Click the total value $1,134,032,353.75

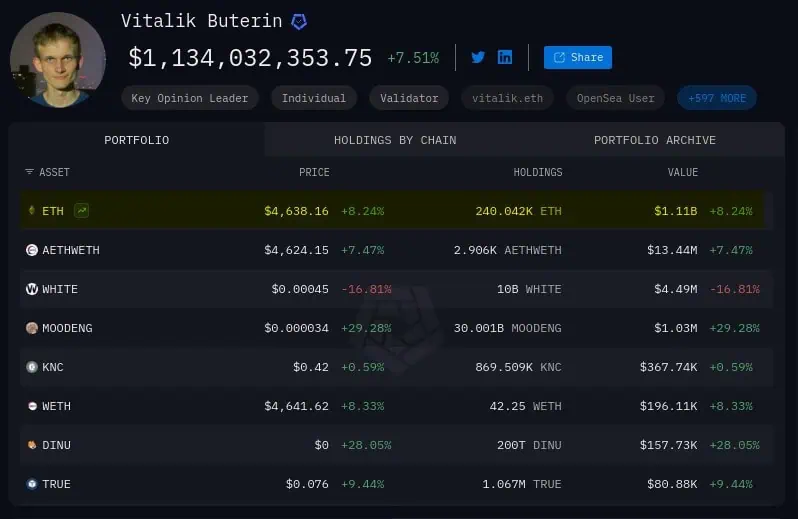(x=250, y=57)
